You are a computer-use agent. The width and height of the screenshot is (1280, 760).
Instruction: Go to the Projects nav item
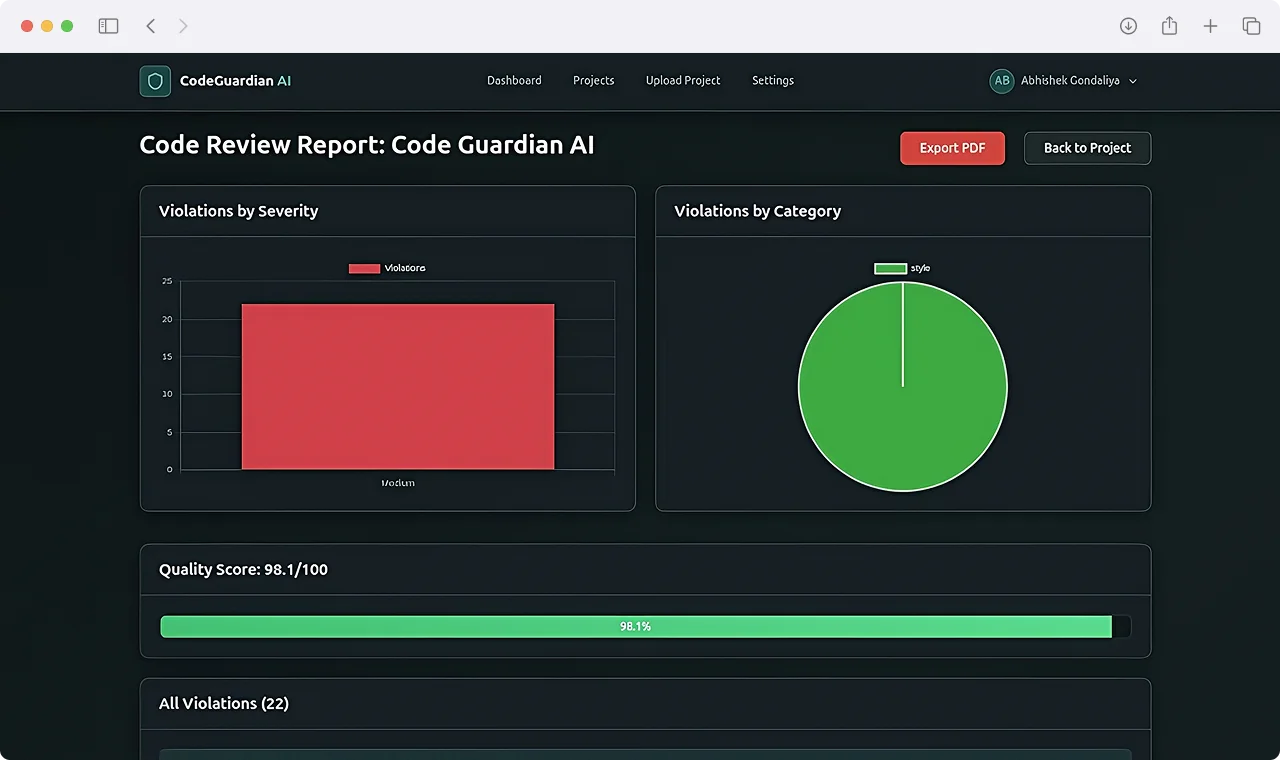pos(593,81)
